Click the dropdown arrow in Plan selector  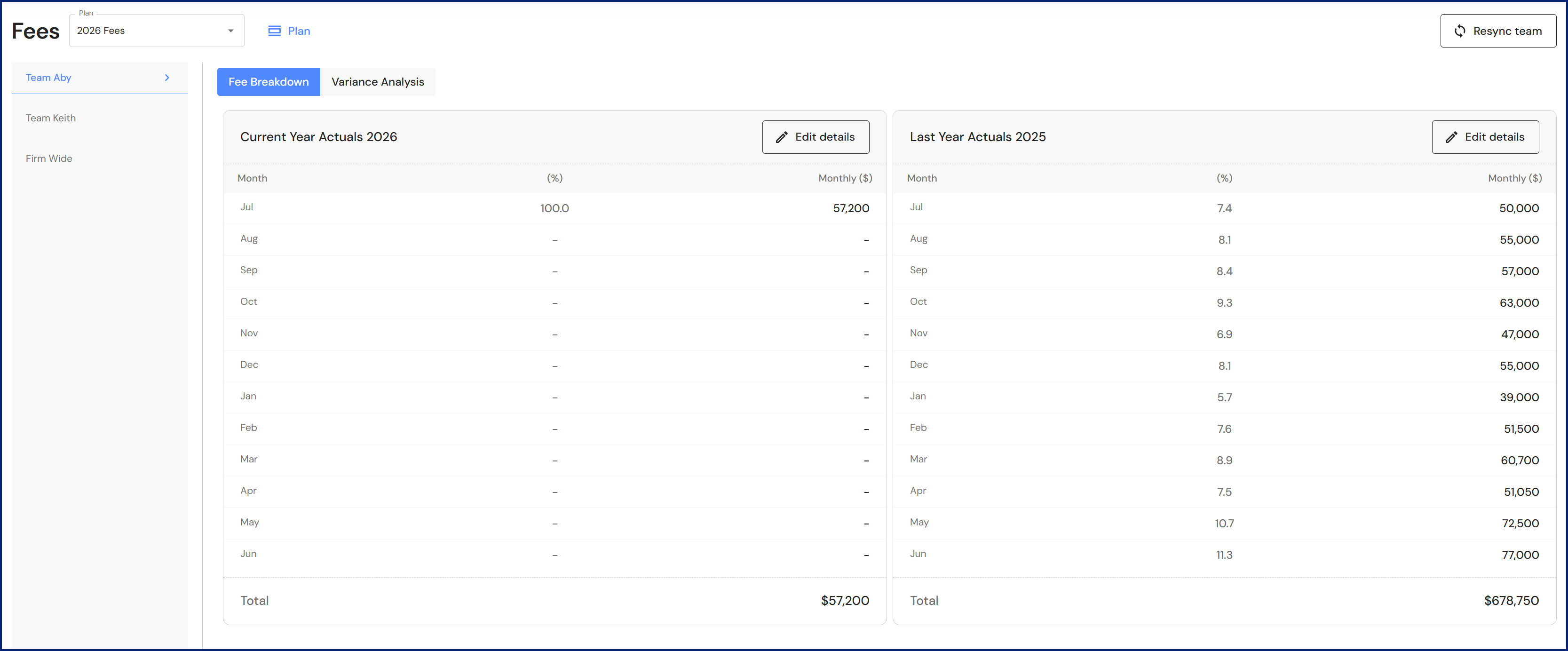(231, 31)
